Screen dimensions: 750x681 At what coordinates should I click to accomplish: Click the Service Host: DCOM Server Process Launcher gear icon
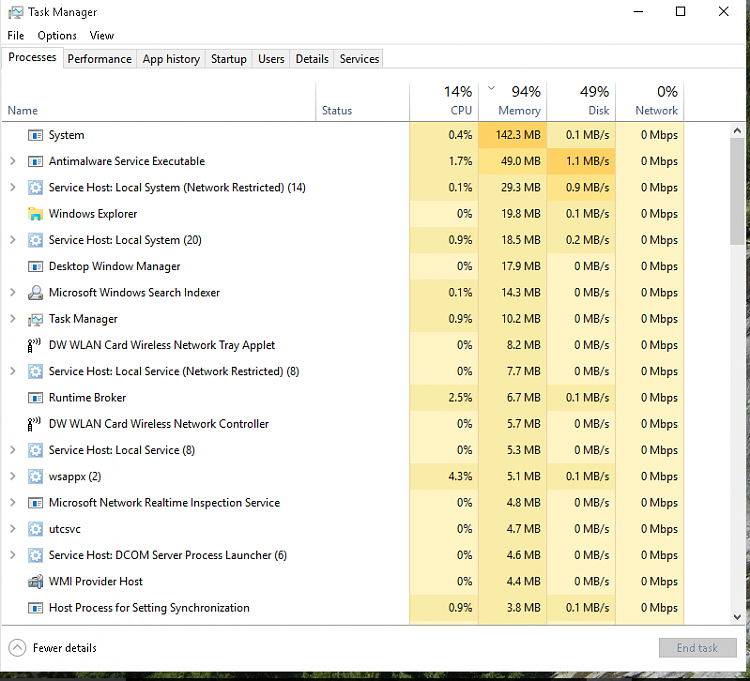(35, 555)
